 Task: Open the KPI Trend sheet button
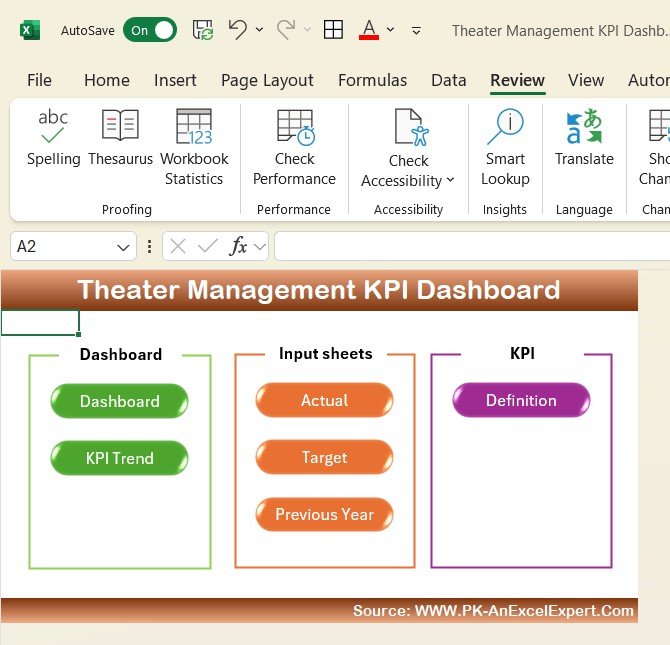pyautogui.click(x=119, y=458)
